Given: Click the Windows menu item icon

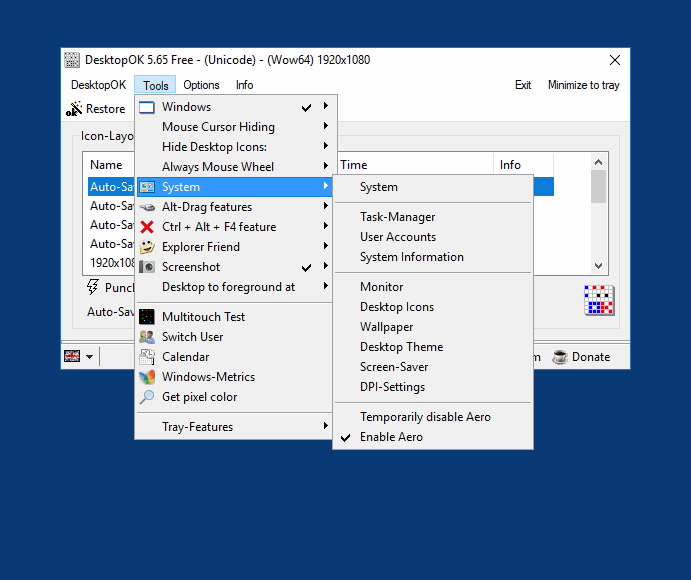Looking at the screenshot, I should pyautogui.click(x=147, y=107).
